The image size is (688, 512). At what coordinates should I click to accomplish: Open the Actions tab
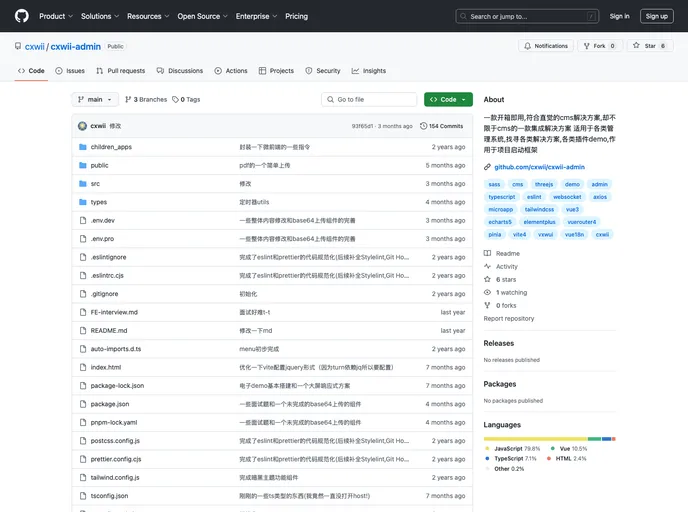(231, 71)
